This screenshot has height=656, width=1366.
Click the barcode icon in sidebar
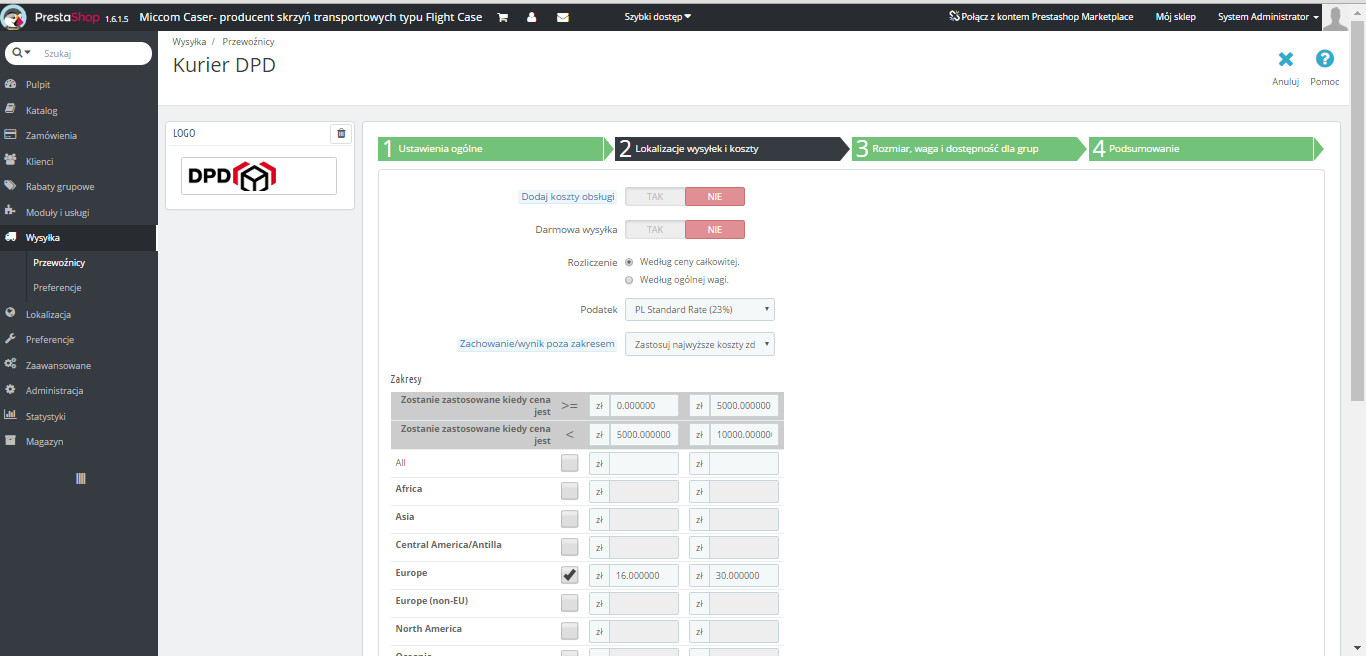[x=80, y=479]
